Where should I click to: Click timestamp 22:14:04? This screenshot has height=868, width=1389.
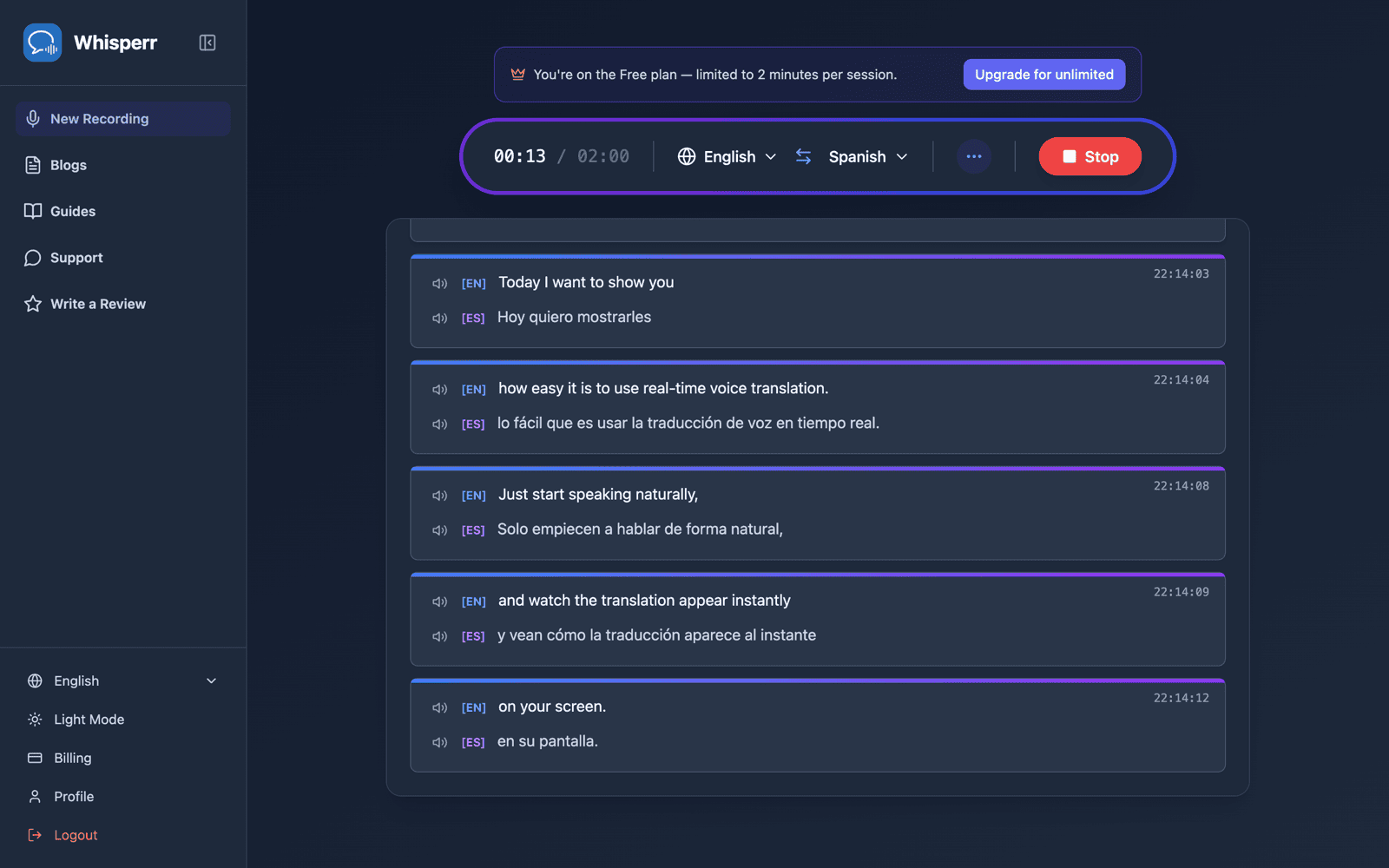pos(1181,379)
